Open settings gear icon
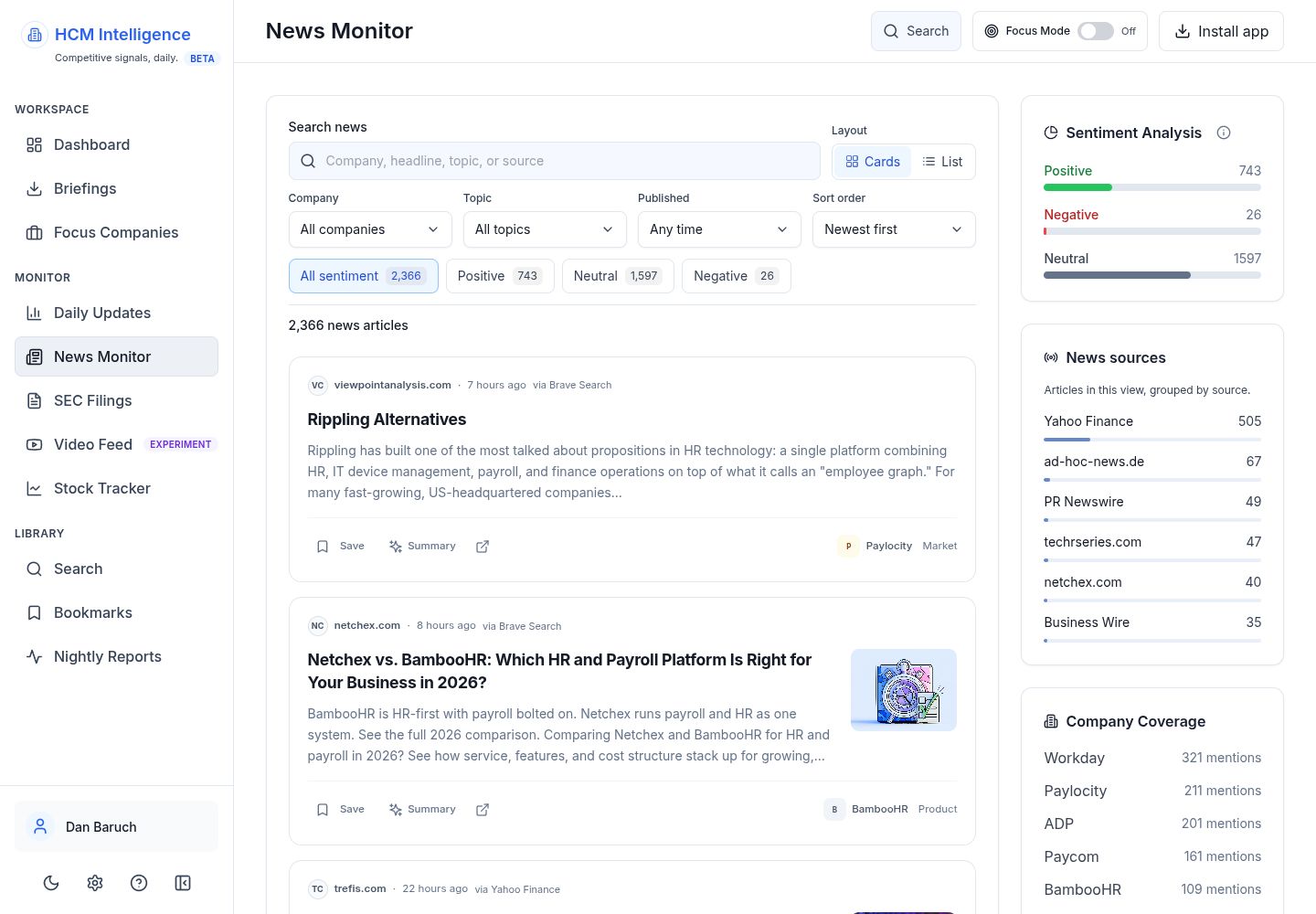1316x914 pixels. coord(95,883)
